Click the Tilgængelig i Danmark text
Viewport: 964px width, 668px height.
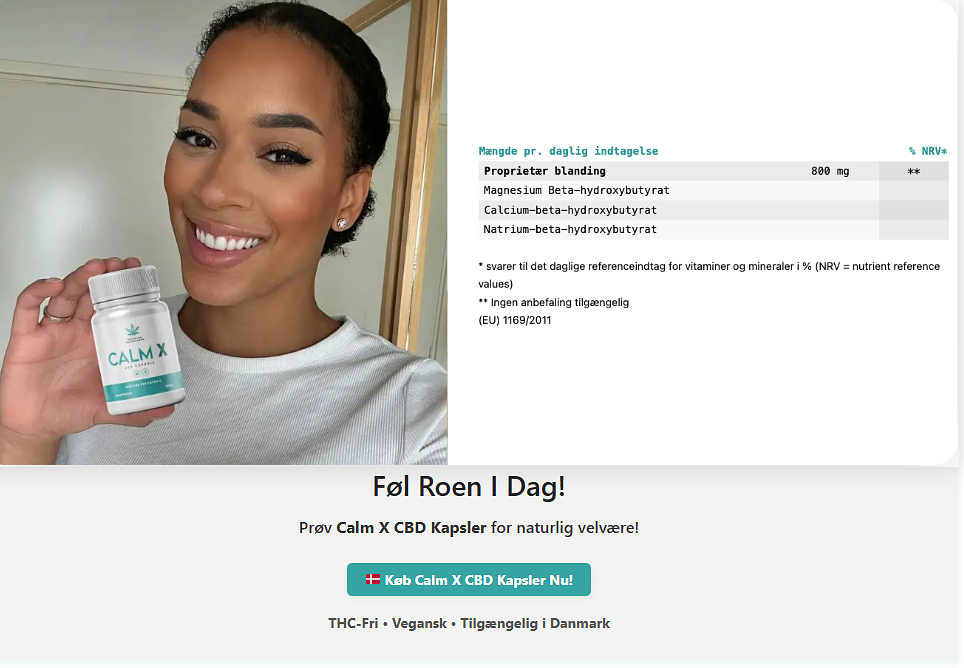(x=535, y=623)
